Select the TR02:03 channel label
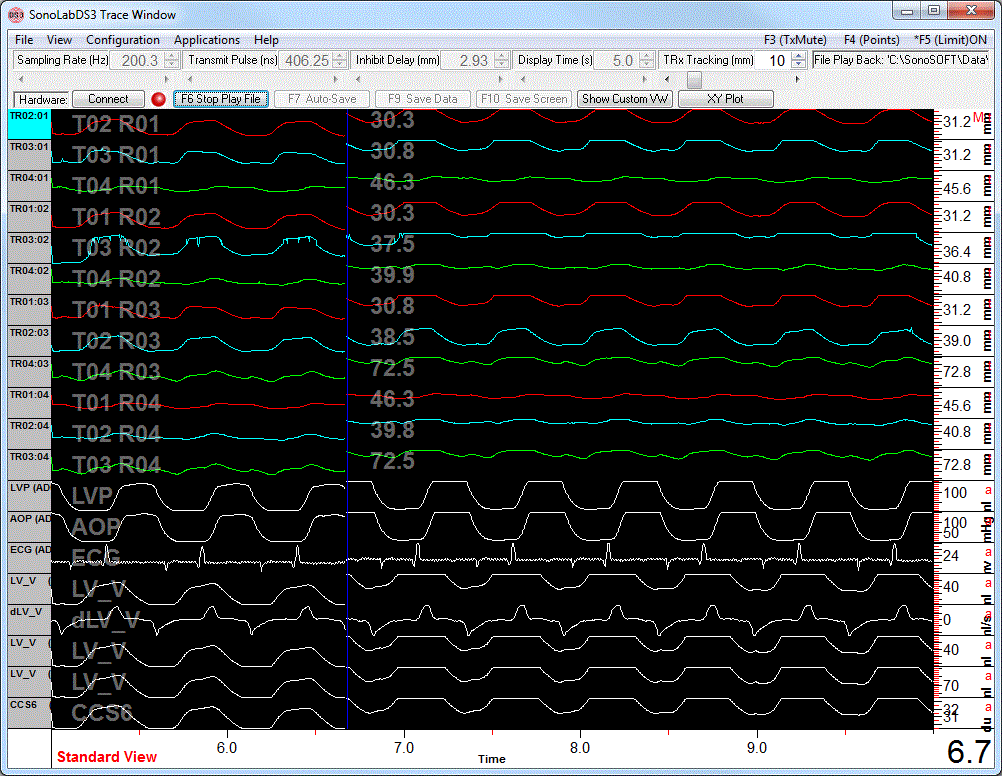 [x=29, y=341]
